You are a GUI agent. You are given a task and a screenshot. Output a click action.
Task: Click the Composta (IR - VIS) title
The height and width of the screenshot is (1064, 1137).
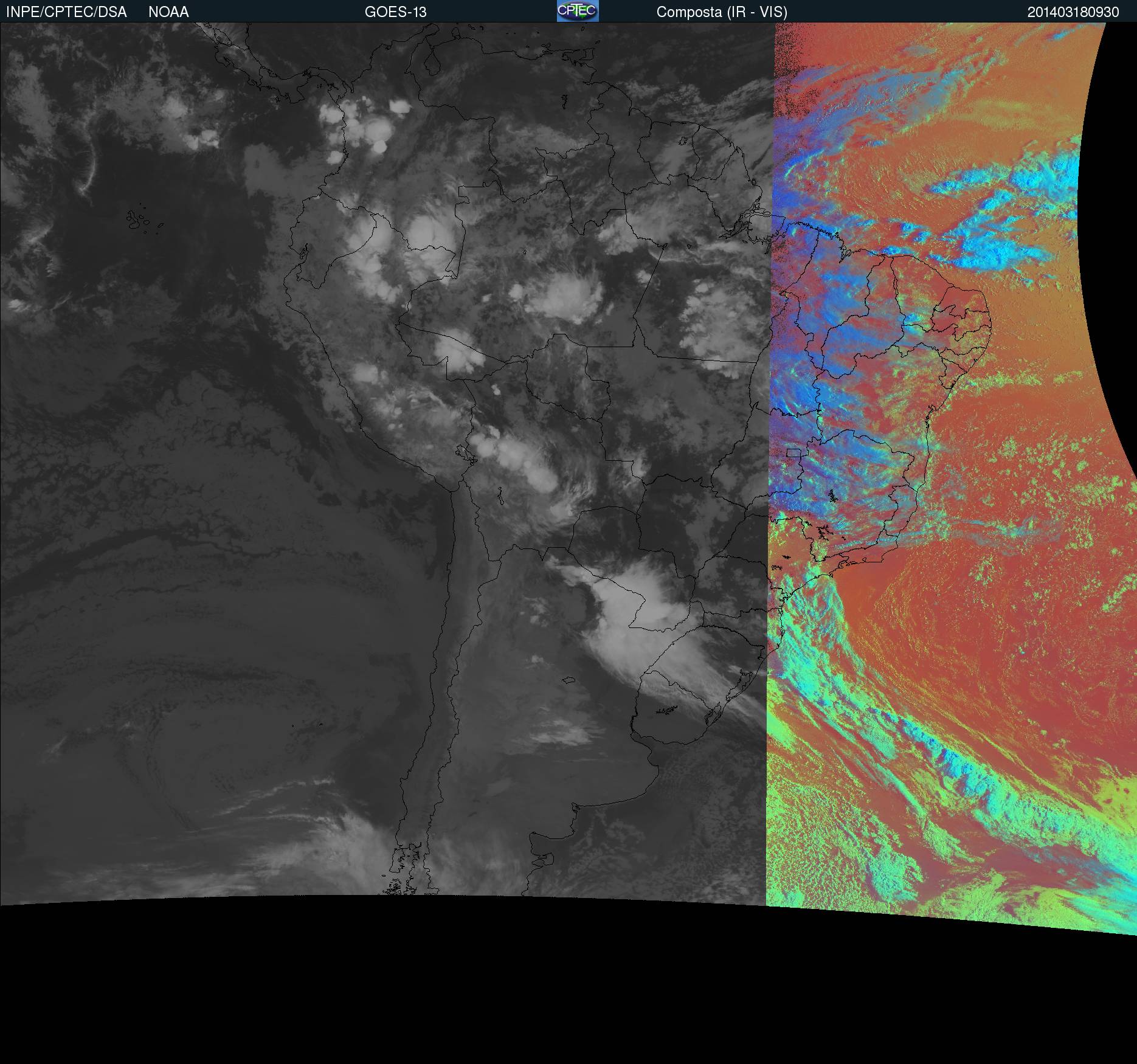[x=722, y=12]
